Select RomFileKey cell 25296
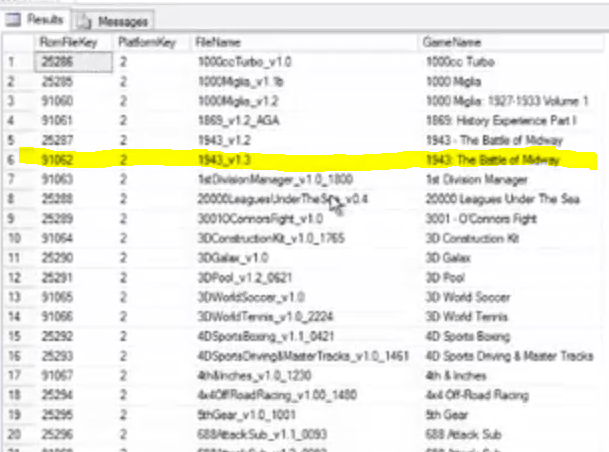 click(x=57, y=434)
